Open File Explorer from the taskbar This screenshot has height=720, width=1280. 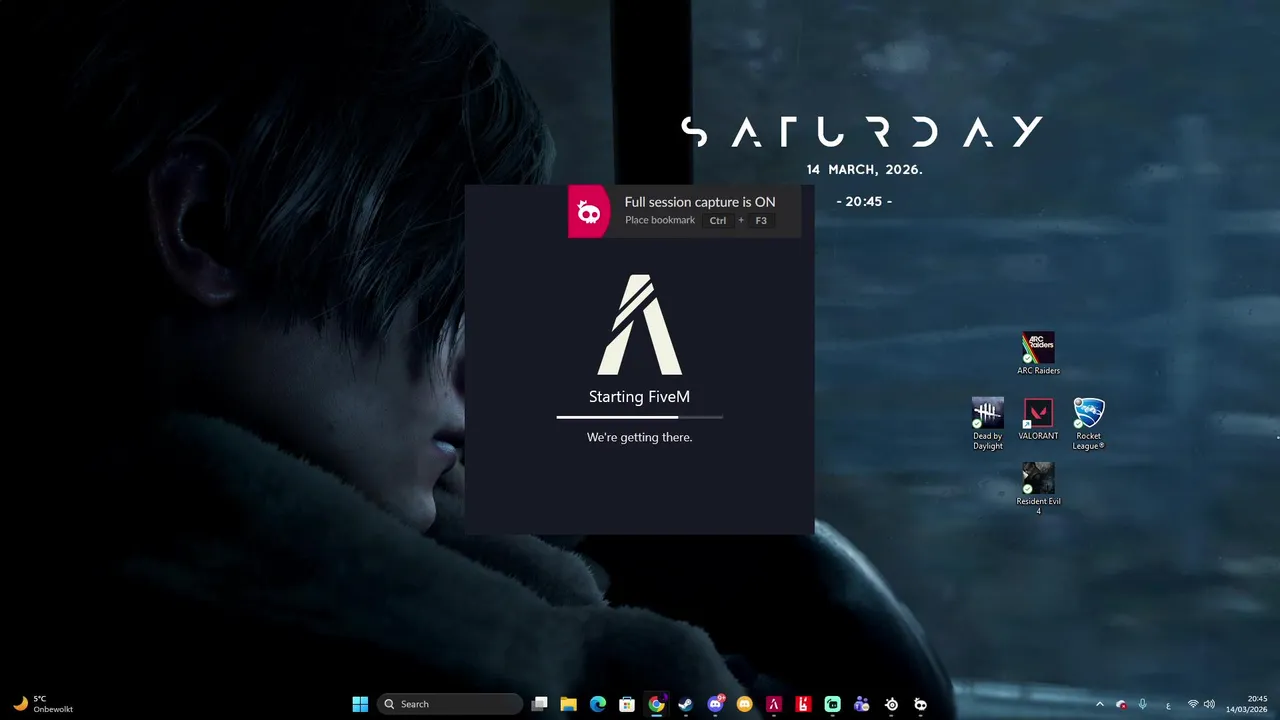pyautogui.click(x=568, y=704)
